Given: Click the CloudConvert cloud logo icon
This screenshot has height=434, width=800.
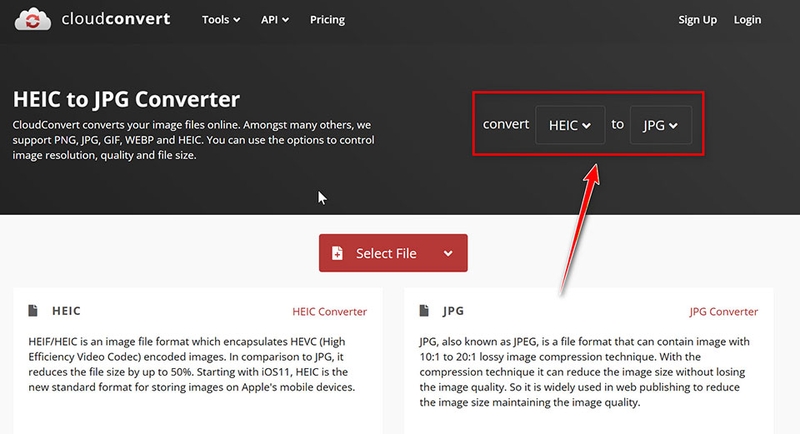Looking at the screenshot, I should point(33,19).
